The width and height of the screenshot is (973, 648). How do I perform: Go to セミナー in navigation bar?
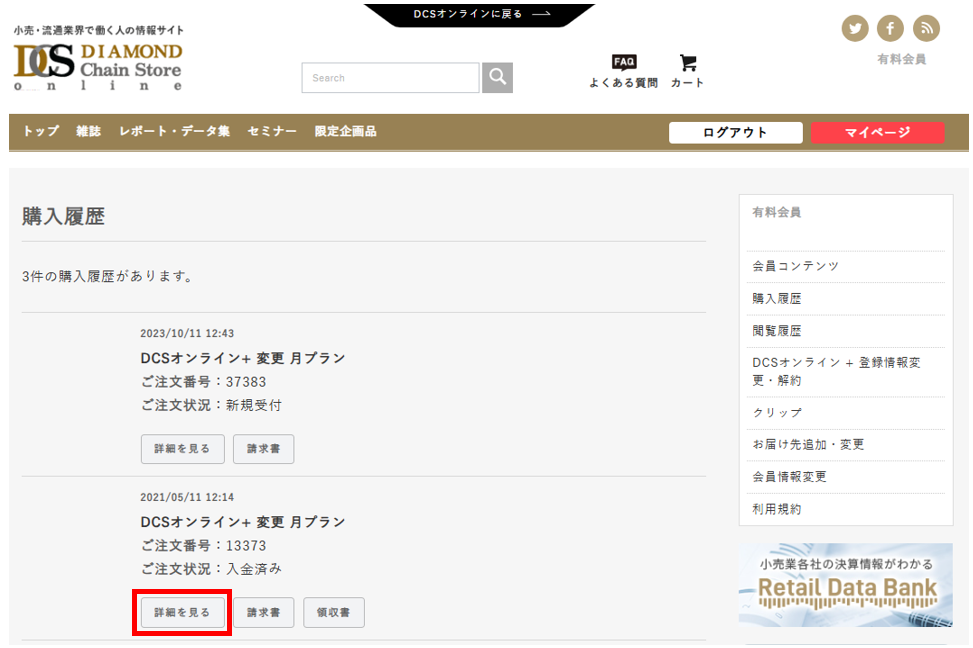(272, 132)
